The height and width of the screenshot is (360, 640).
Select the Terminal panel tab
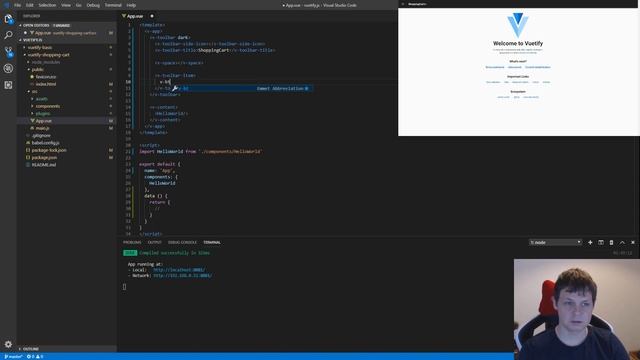[x=212, y=242]
